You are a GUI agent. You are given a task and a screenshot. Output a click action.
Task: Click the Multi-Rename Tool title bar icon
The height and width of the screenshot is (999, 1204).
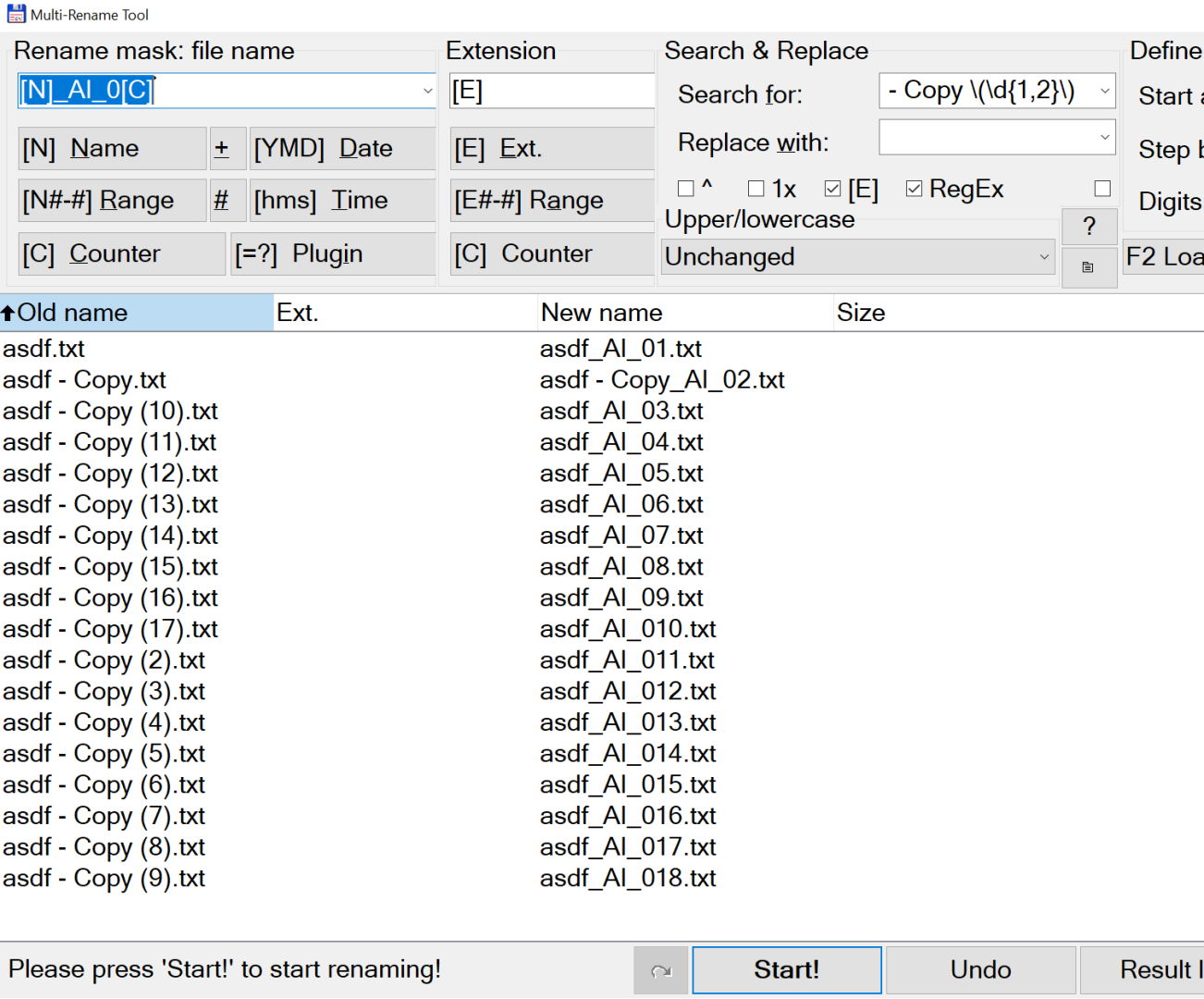pyautogui.click(x=16, y=14)
